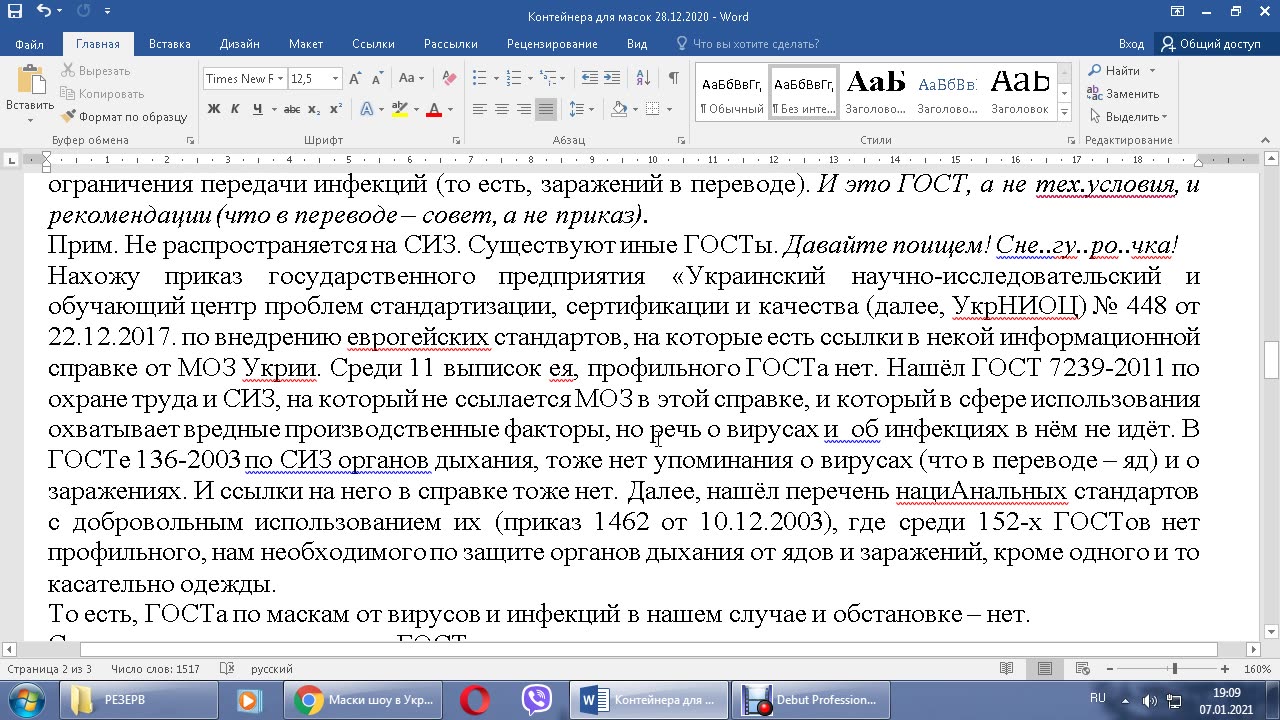Click the word count status 'Число слов: 1517'

click(155, 669)
